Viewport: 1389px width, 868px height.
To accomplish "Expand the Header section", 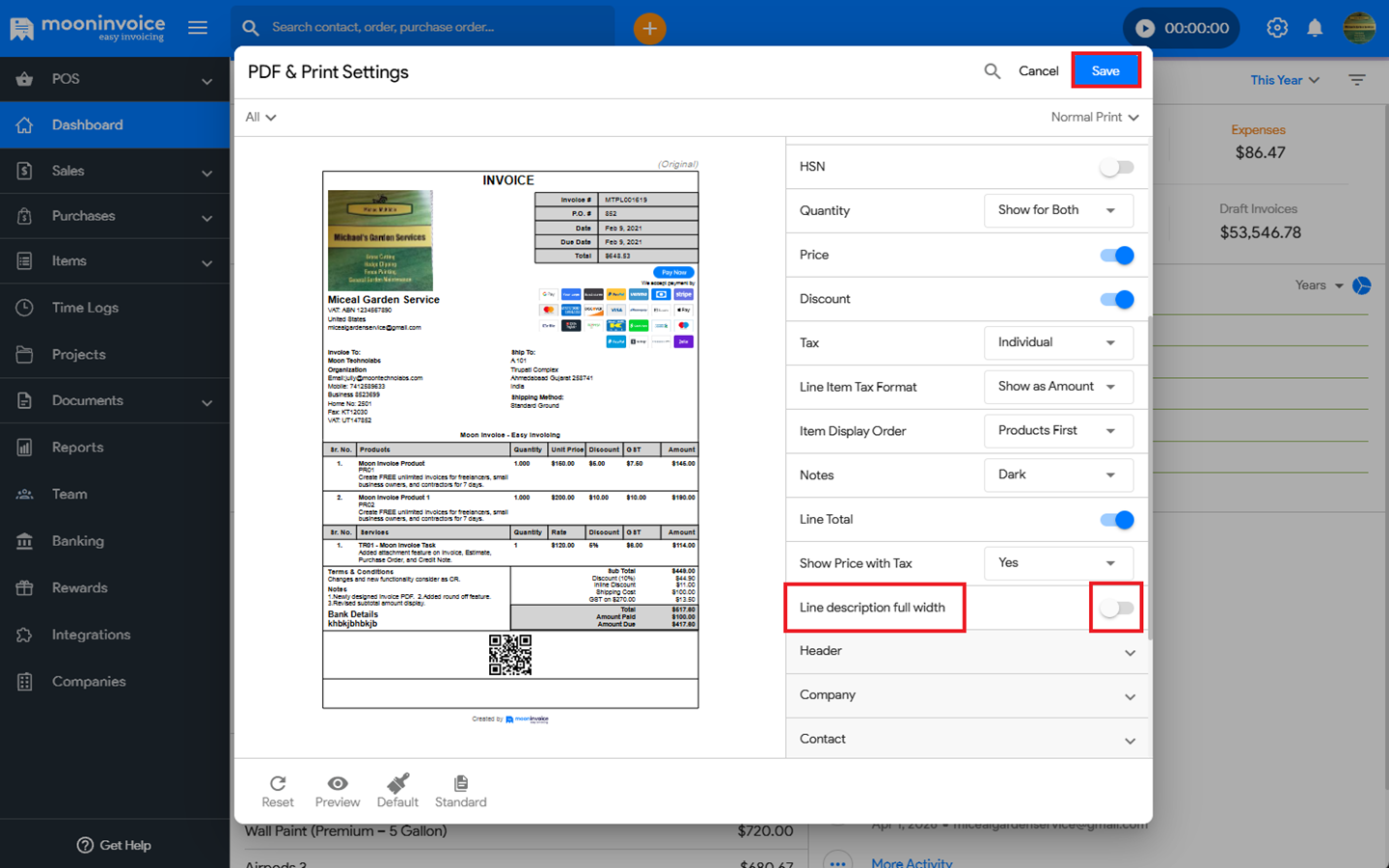I will coord(967,652).
